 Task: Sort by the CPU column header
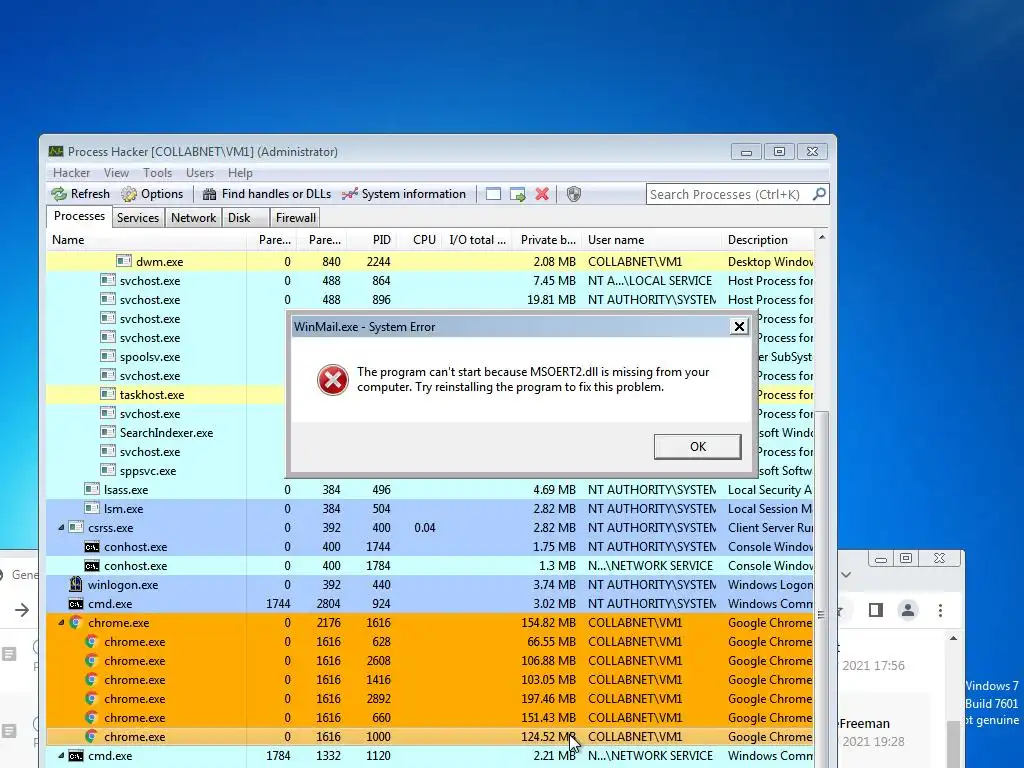coord(423,240)
